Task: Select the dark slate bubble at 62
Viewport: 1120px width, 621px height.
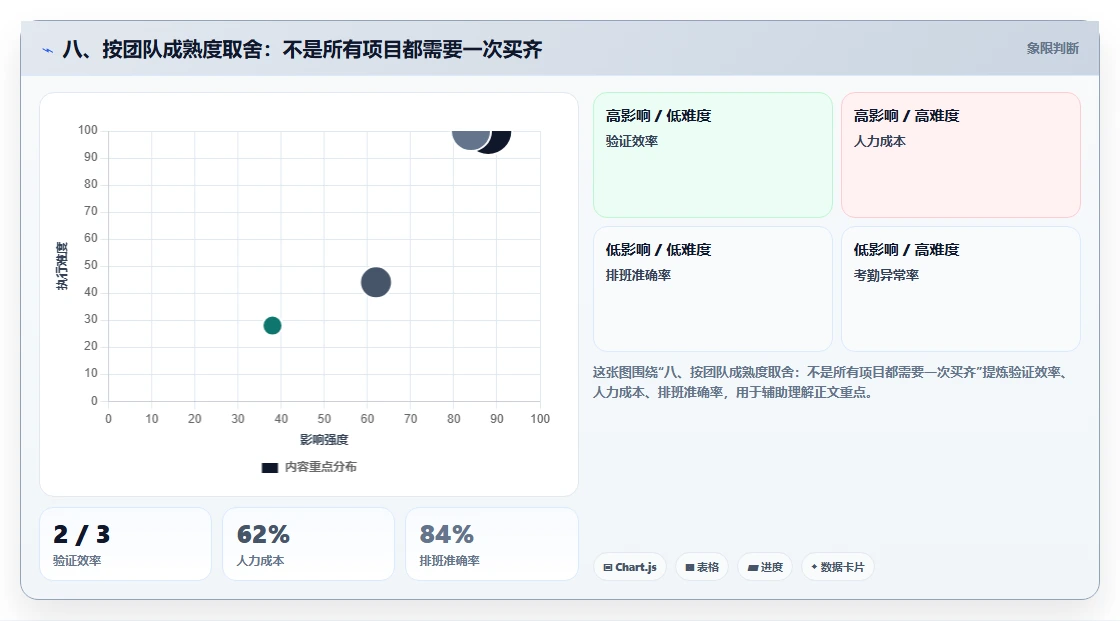Action: coord(376,282)
